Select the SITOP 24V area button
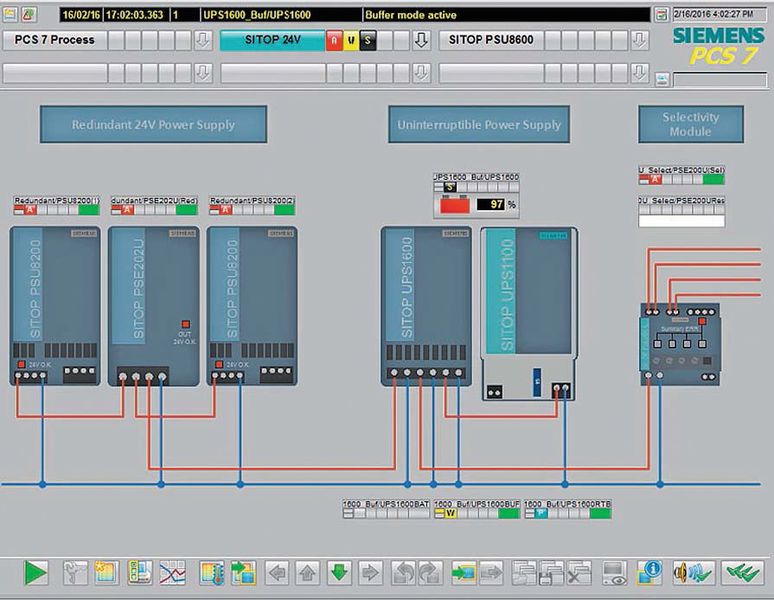 (x=272, y=40)
